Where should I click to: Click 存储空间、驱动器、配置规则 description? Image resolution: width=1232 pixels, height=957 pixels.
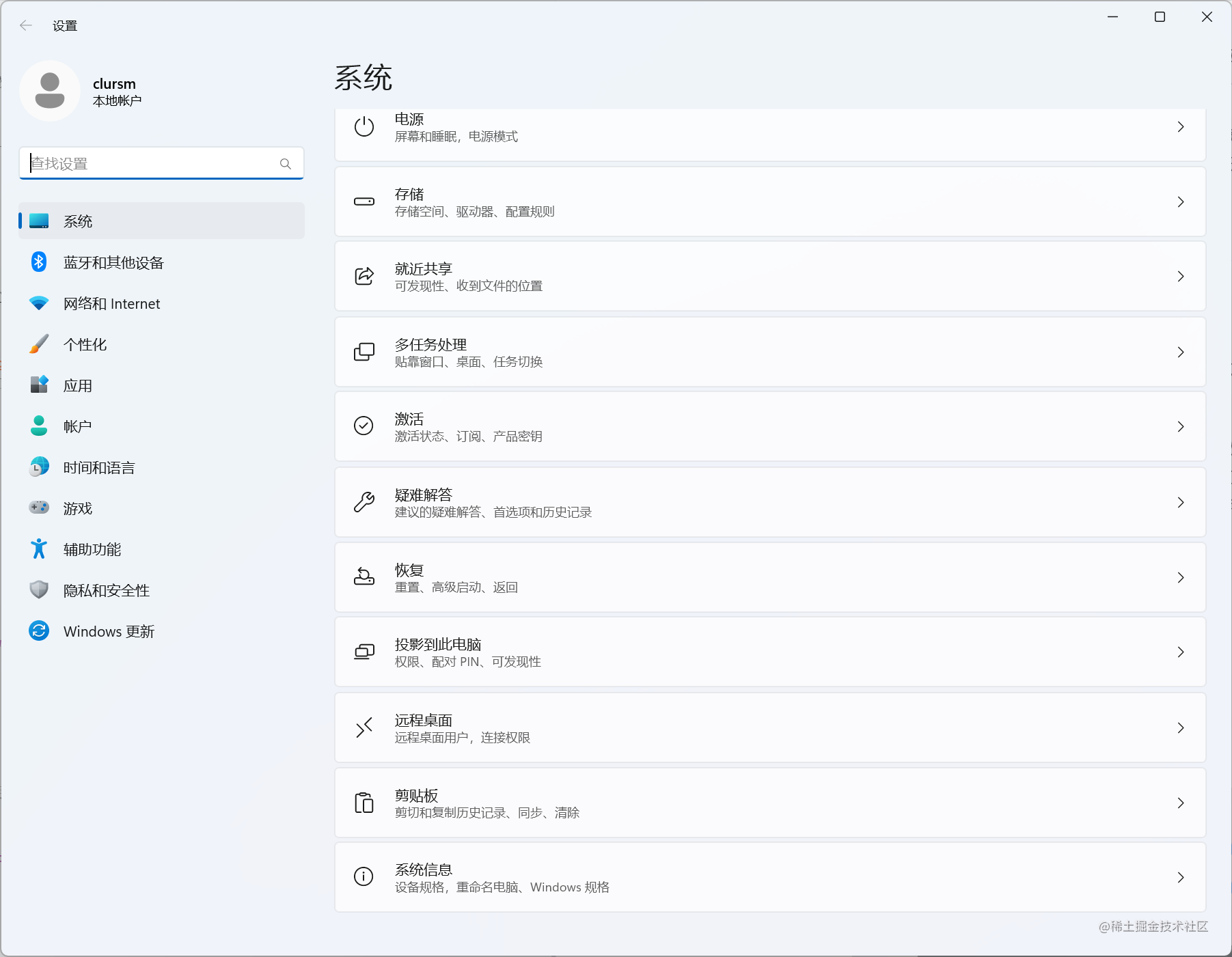pos(475,212)
